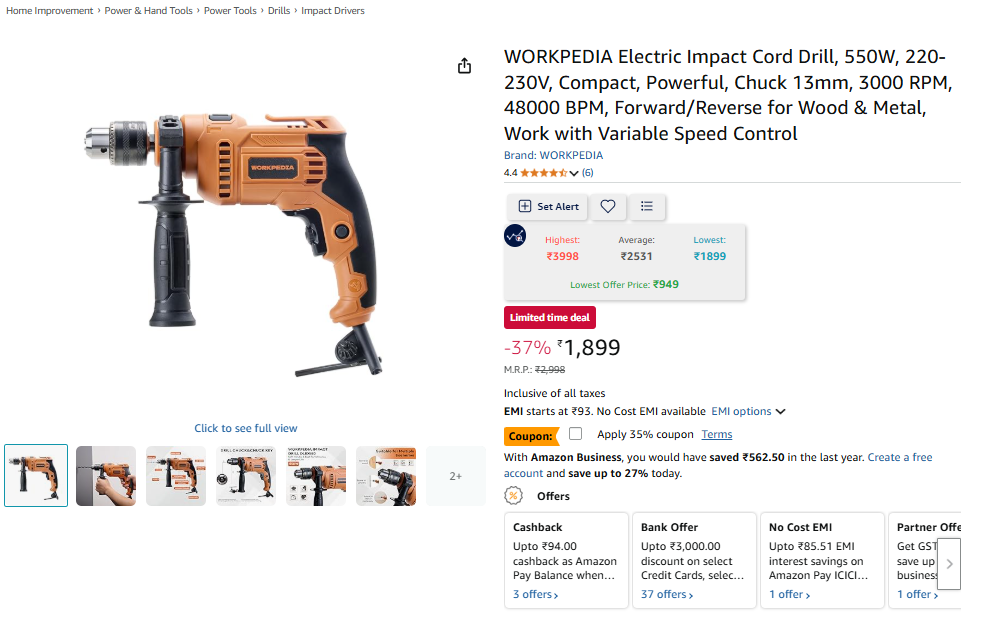The height and width of the screenshot is (620, 982).
Task: Click the Set Alert button
Action: [x=548, y=207]
